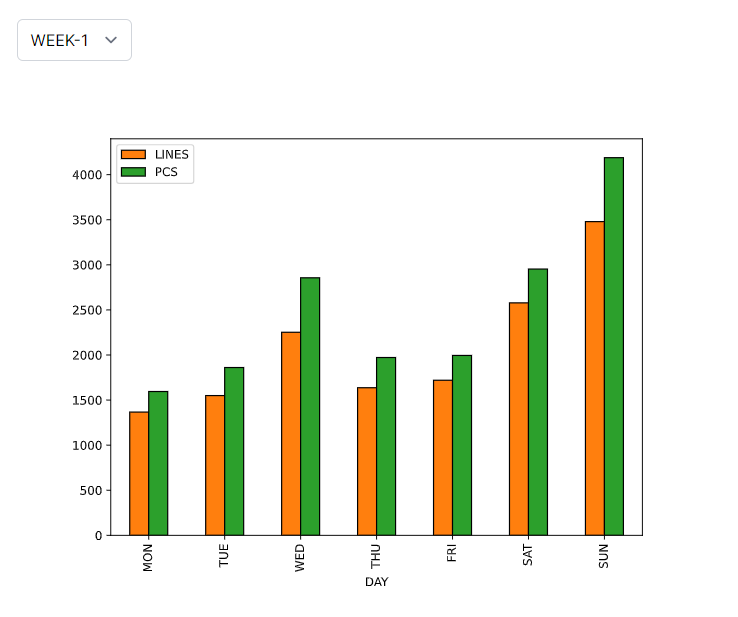Select the green PCS bar for WED
Image resolution: width=738 pixels, height=617 pixels.
(x=310, y=406)
